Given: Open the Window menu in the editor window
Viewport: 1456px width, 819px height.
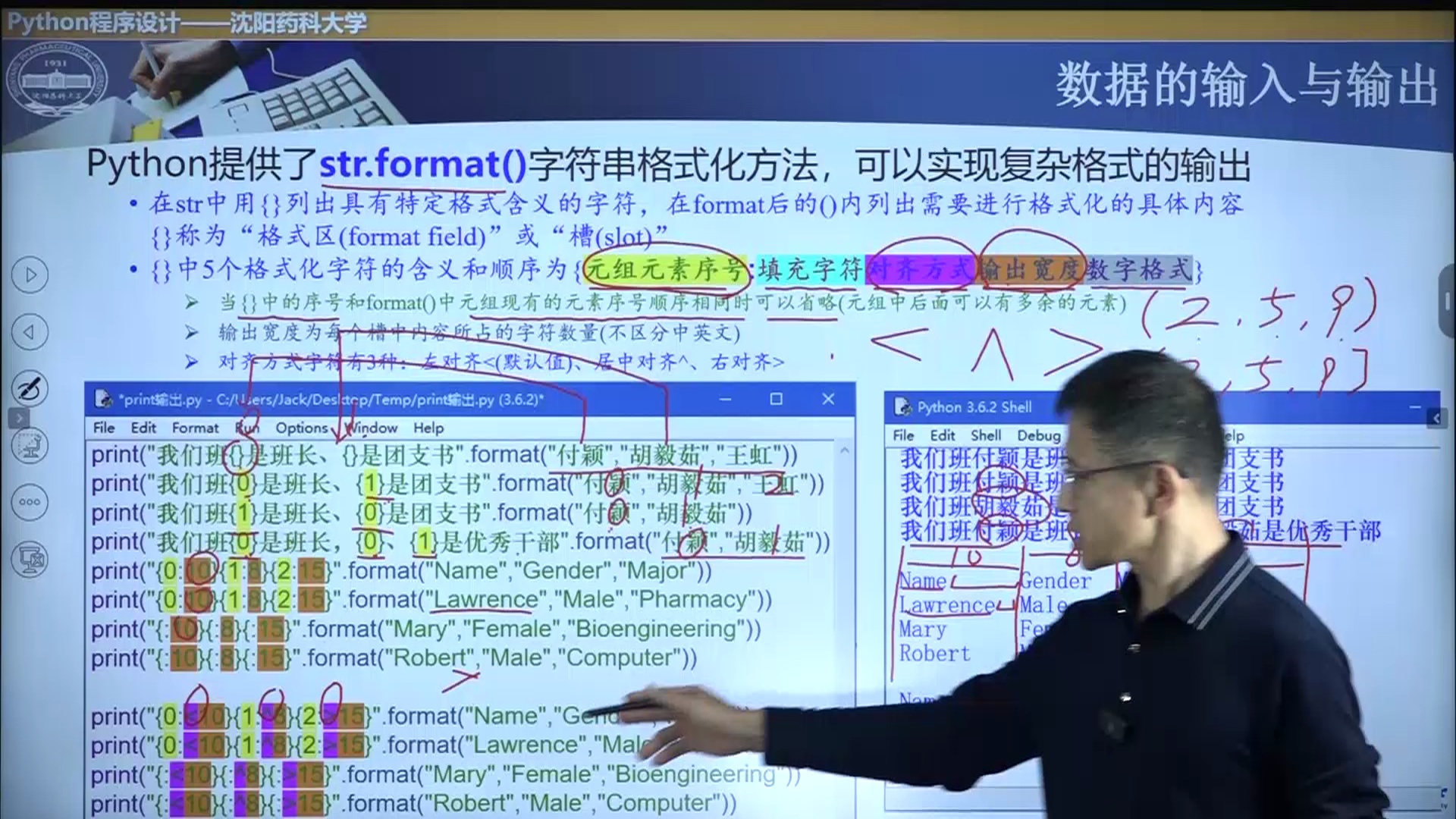Looking at the screenshot, I should 372,428.
